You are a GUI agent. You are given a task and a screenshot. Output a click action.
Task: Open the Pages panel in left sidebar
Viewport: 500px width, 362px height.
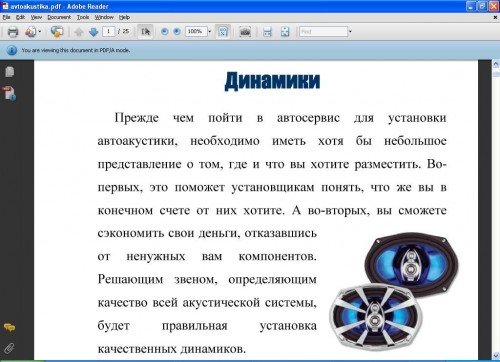point(9,71)
